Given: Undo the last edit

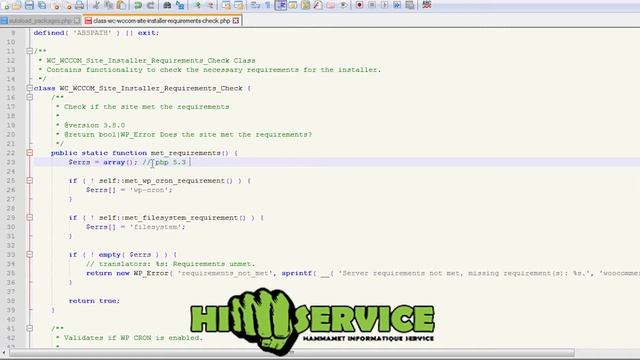Looking at the screenshot, I should pyautogui.click(x=138, y=5).
